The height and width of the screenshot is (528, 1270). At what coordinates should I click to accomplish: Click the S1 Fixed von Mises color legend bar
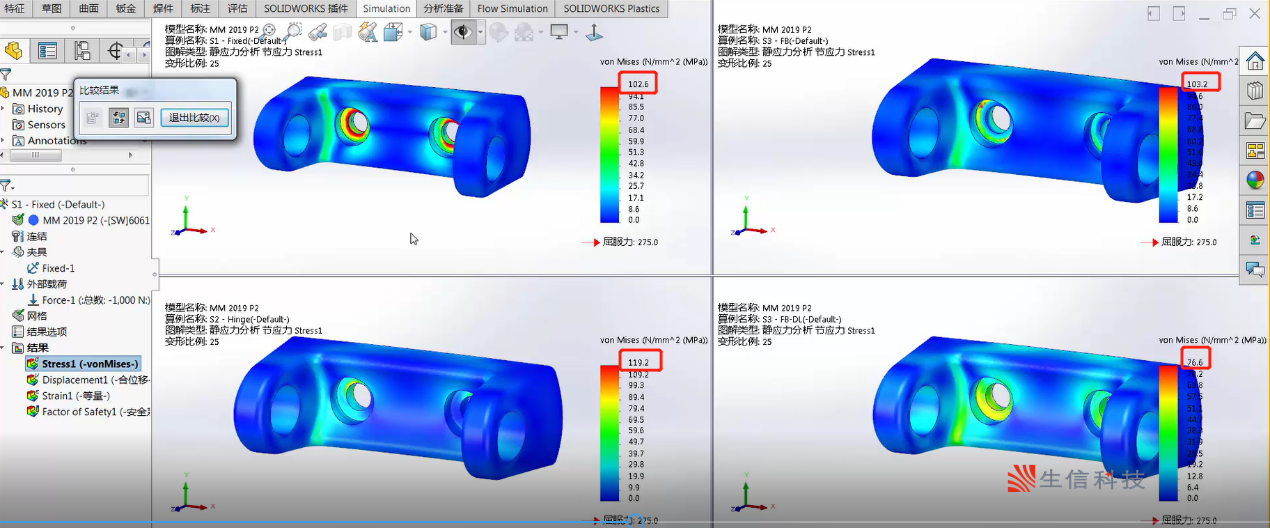coord(610,154)
